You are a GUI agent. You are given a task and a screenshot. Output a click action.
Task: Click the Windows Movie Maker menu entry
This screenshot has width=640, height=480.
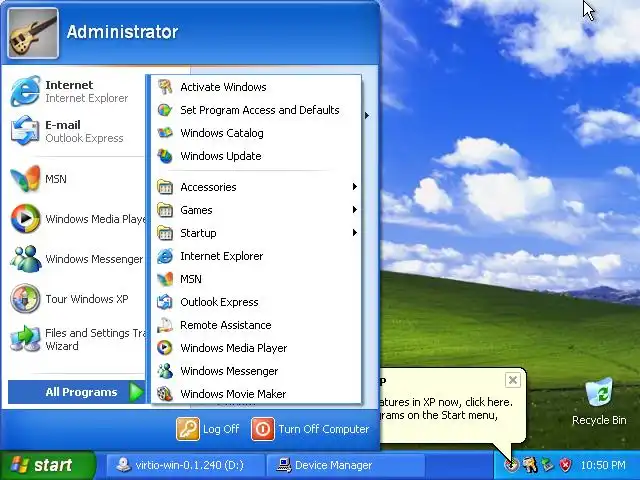point(256,394)
